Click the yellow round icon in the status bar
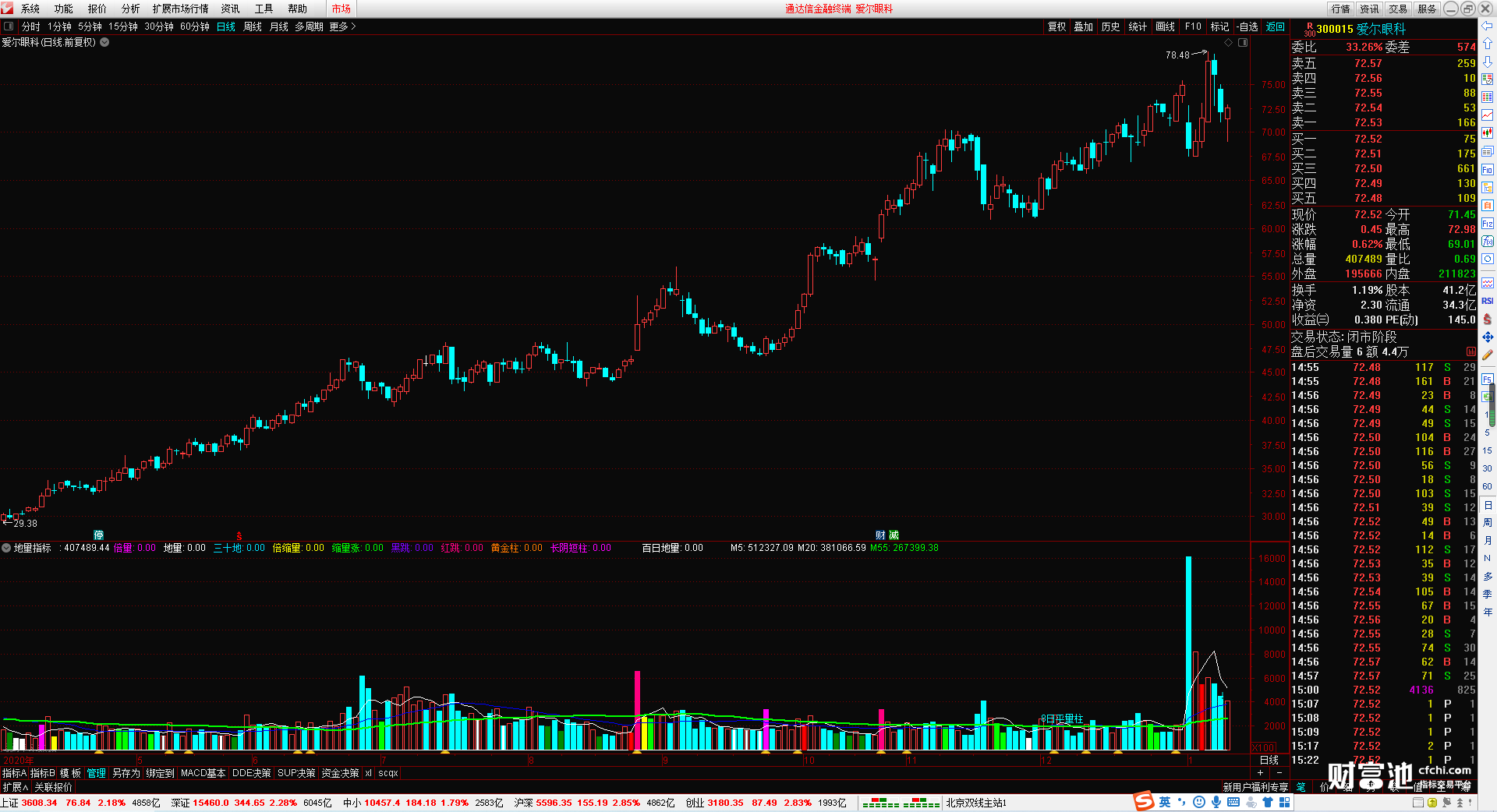 [1432, 803]
